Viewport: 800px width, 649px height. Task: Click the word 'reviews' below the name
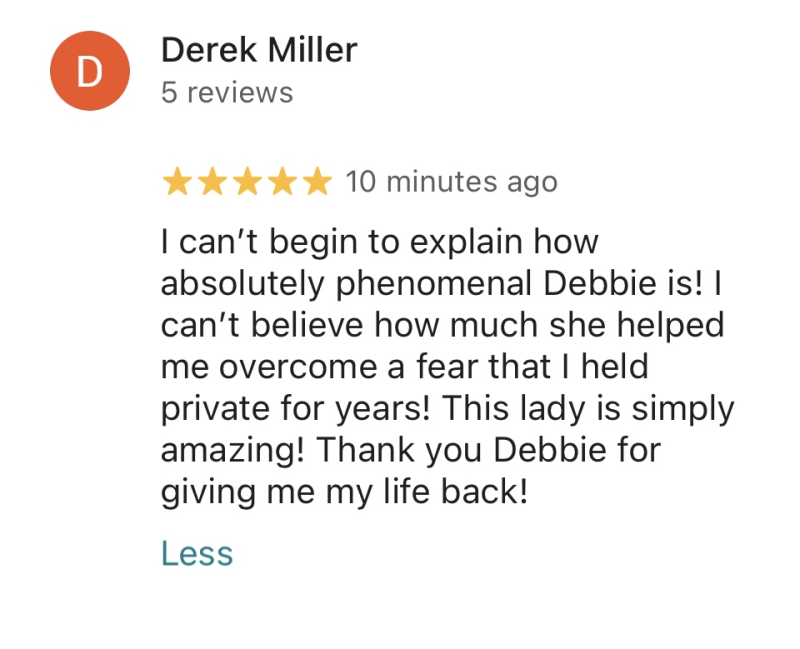[x=240, y=93]
